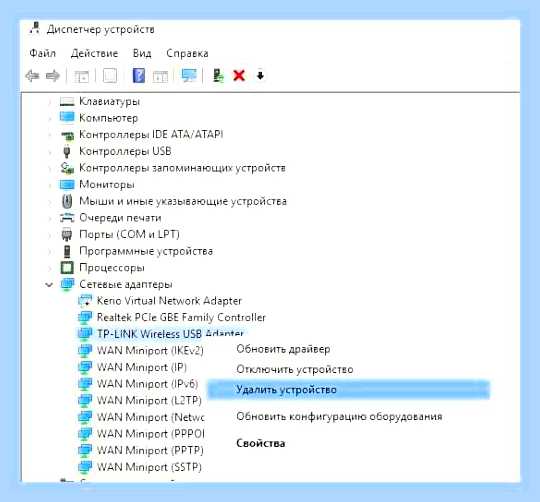Choose Обновить конфигурацию оборудования from context menu
This screenshot has height=502, width=540.
point(339,417)
